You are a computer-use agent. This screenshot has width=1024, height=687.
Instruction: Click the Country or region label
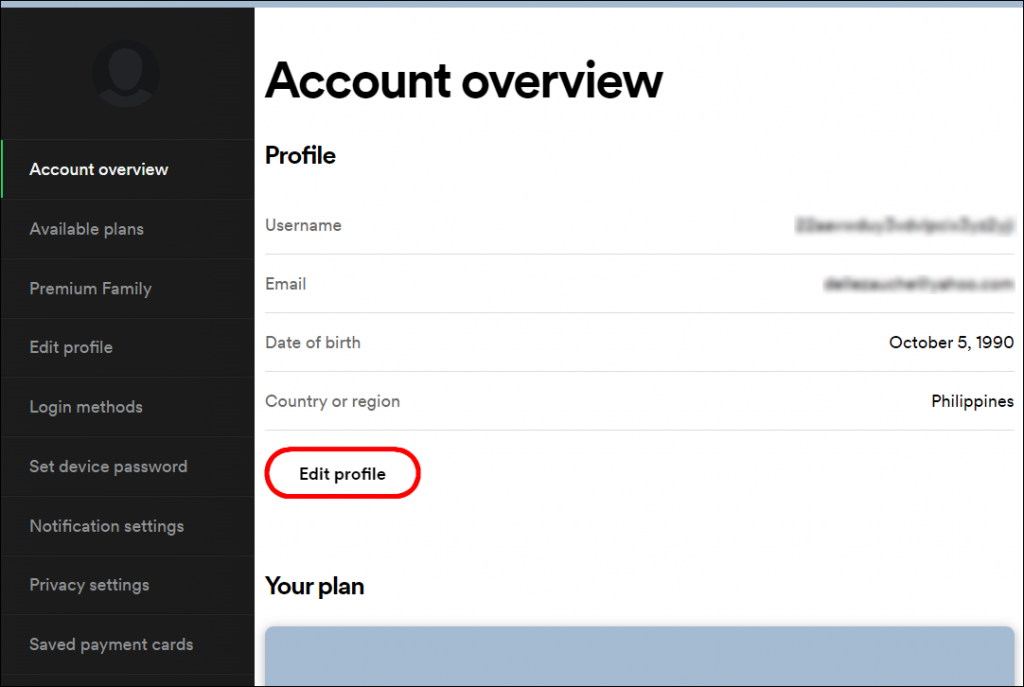pos(332,401)
